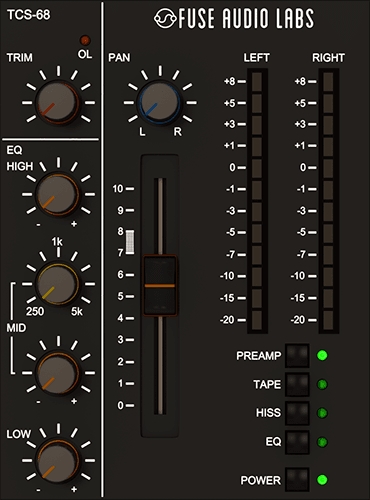Toggle the HISS button

click(x=297, y=413)
